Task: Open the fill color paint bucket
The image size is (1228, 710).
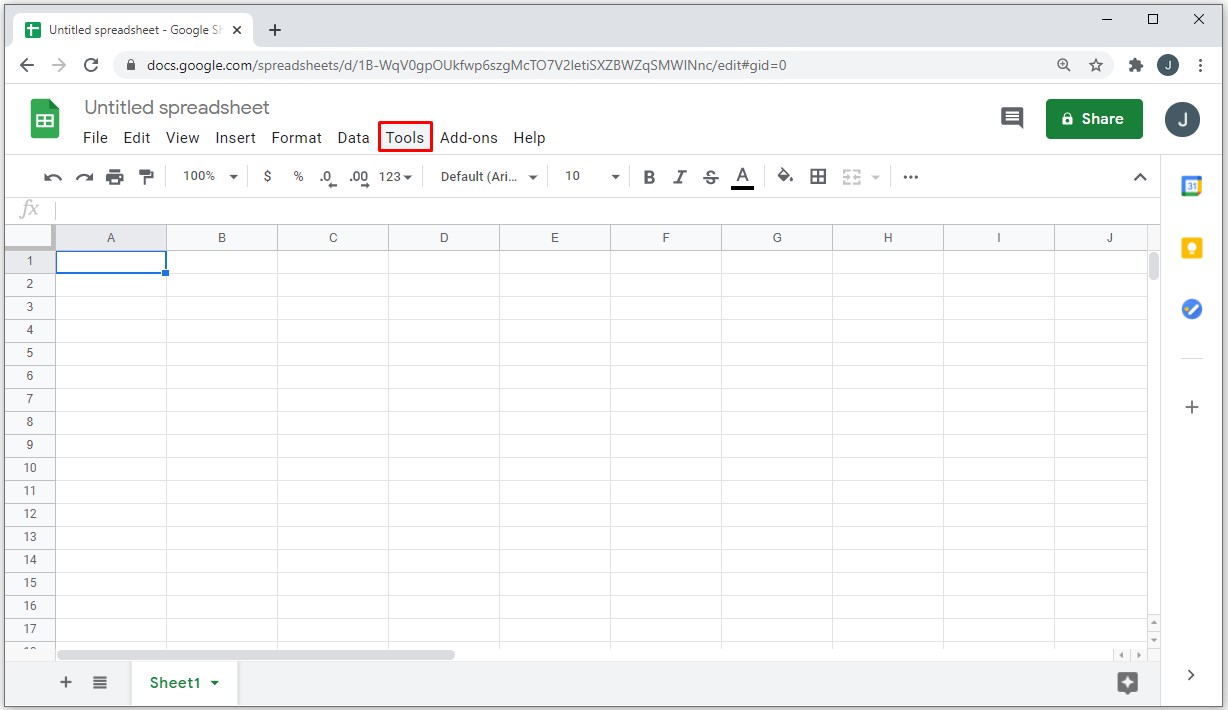Action: pos(785,176)
